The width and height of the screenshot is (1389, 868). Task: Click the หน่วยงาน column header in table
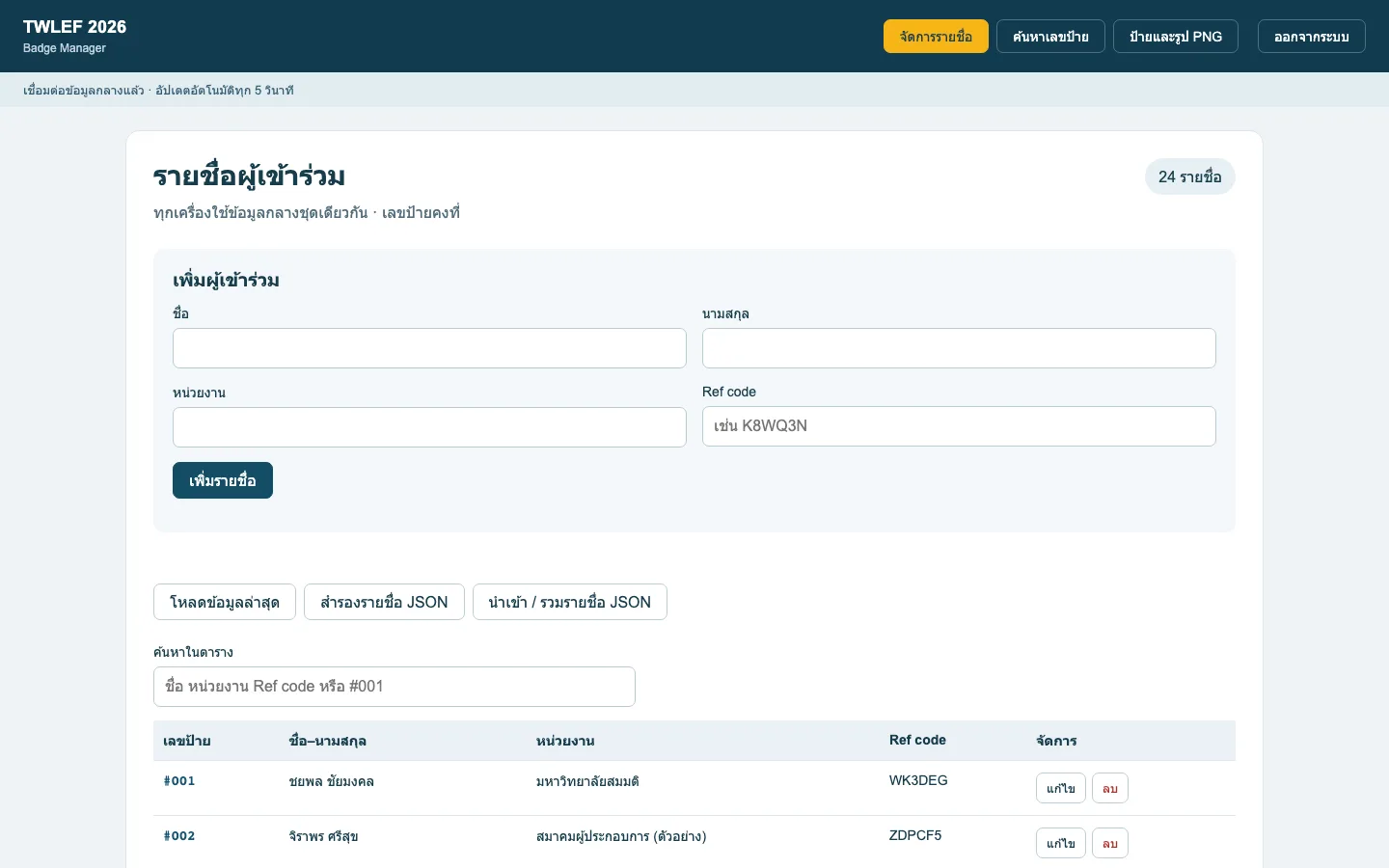click(565, 741)
